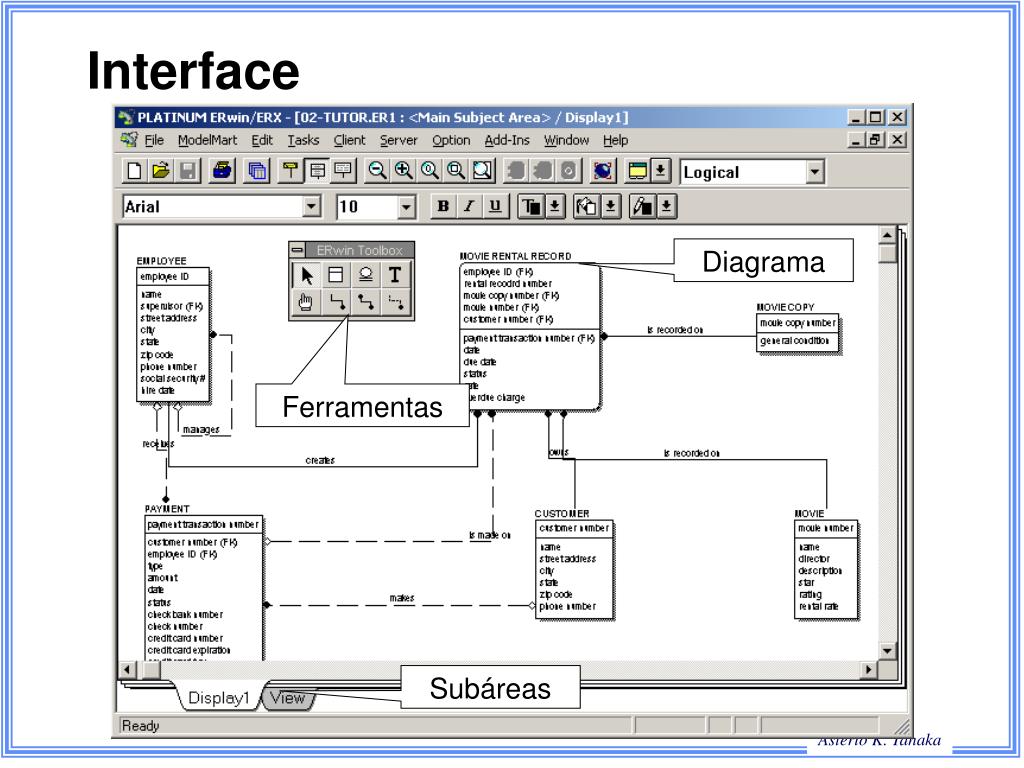Open the Window menu
The height and width of the screenshot is (768, 1024).
[x=566, y=140]
